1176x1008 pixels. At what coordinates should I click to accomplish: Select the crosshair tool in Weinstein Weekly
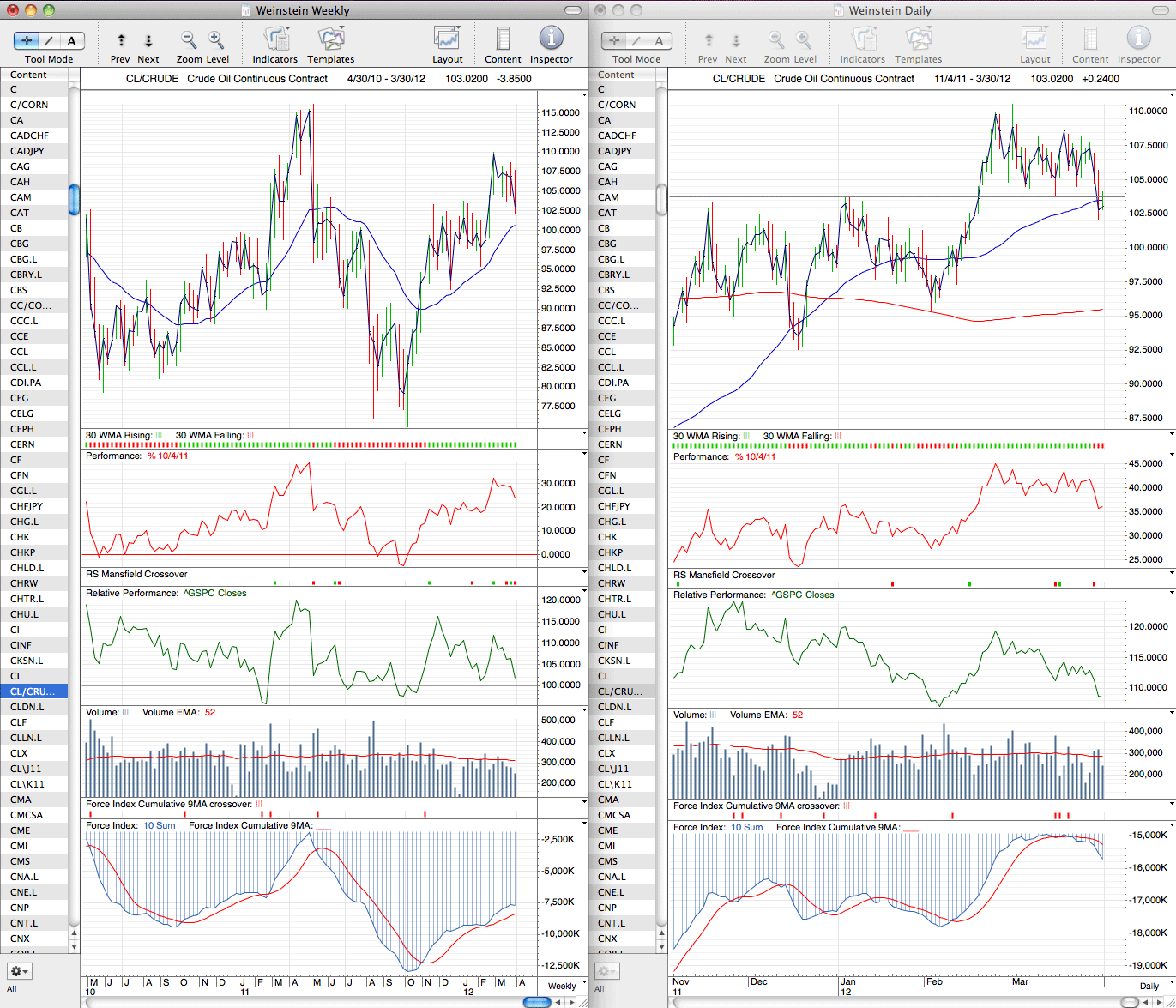(x=27, y=40)
